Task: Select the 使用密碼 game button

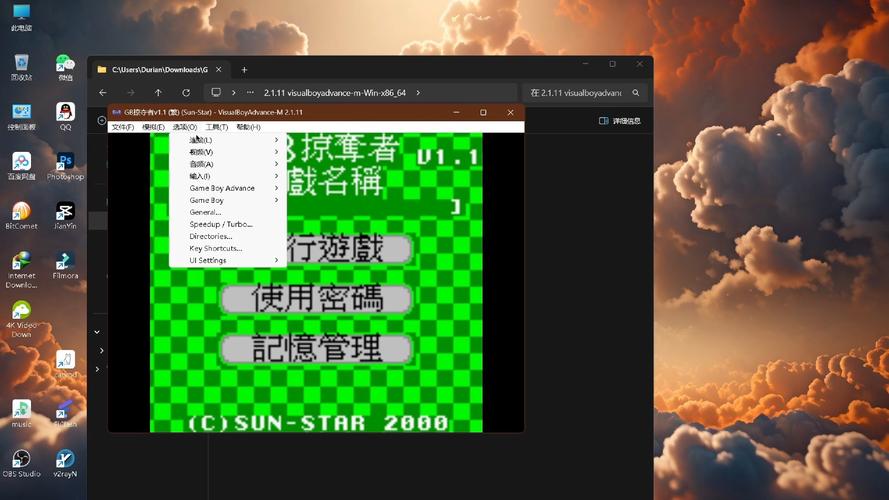Action: click(x=316, y=299)
